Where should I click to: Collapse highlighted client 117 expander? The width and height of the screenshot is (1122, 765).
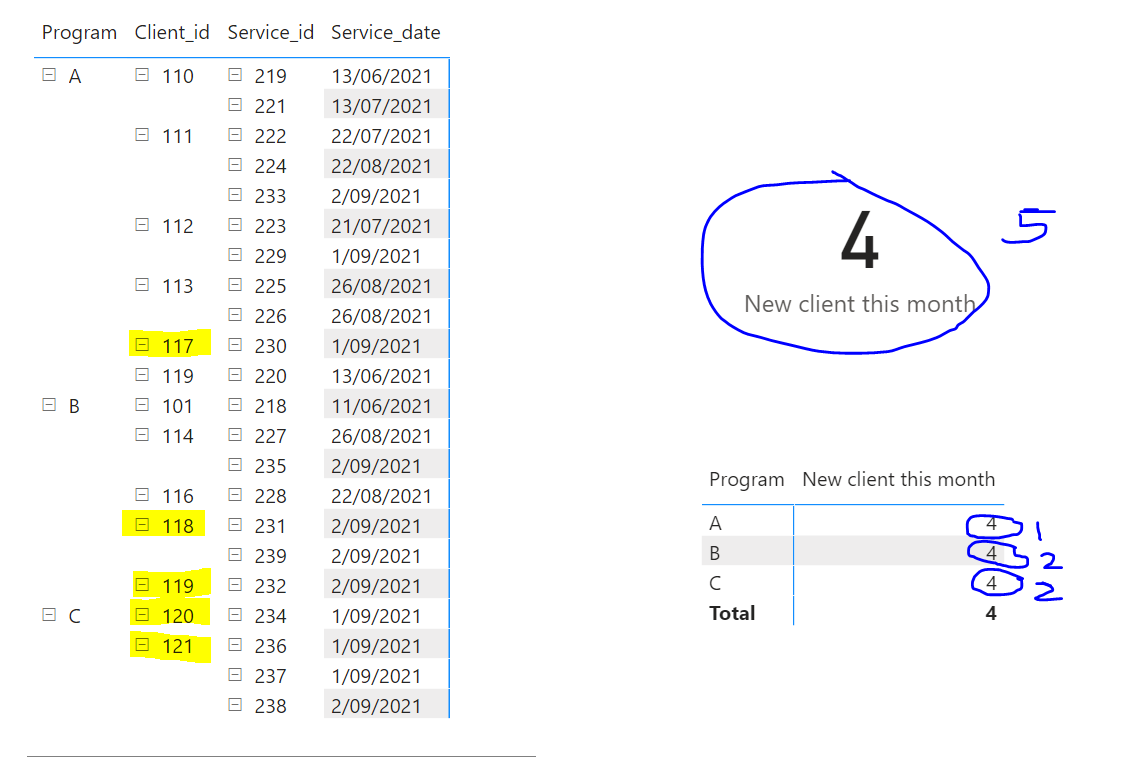[142, 345]
